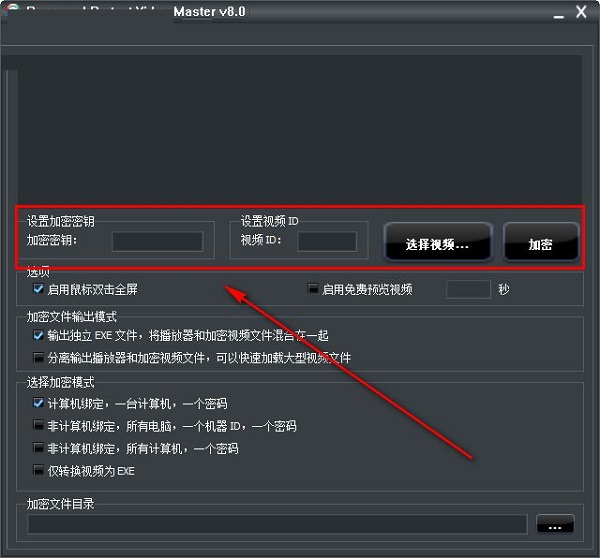Focus the 加密密钥 input field
The width and height of the screenshot is (600, 558).
pos(157,241)
